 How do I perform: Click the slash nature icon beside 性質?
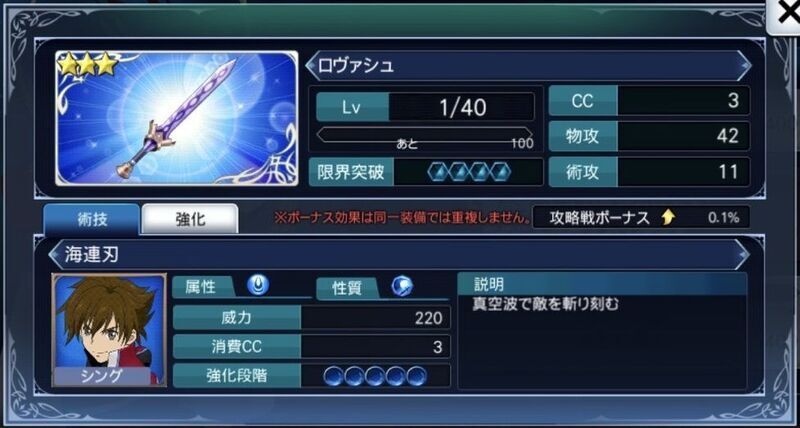pos(402,287)
